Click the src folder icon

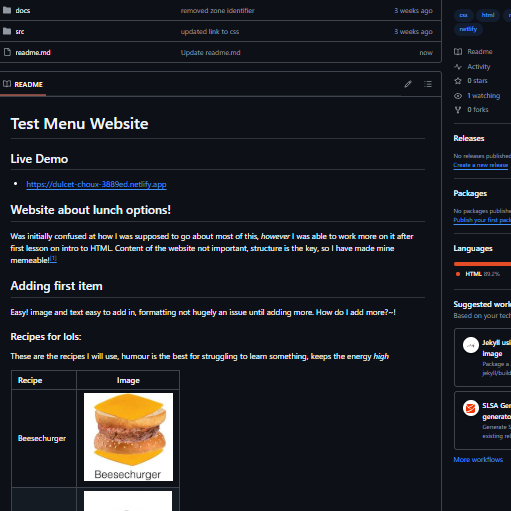7,31
